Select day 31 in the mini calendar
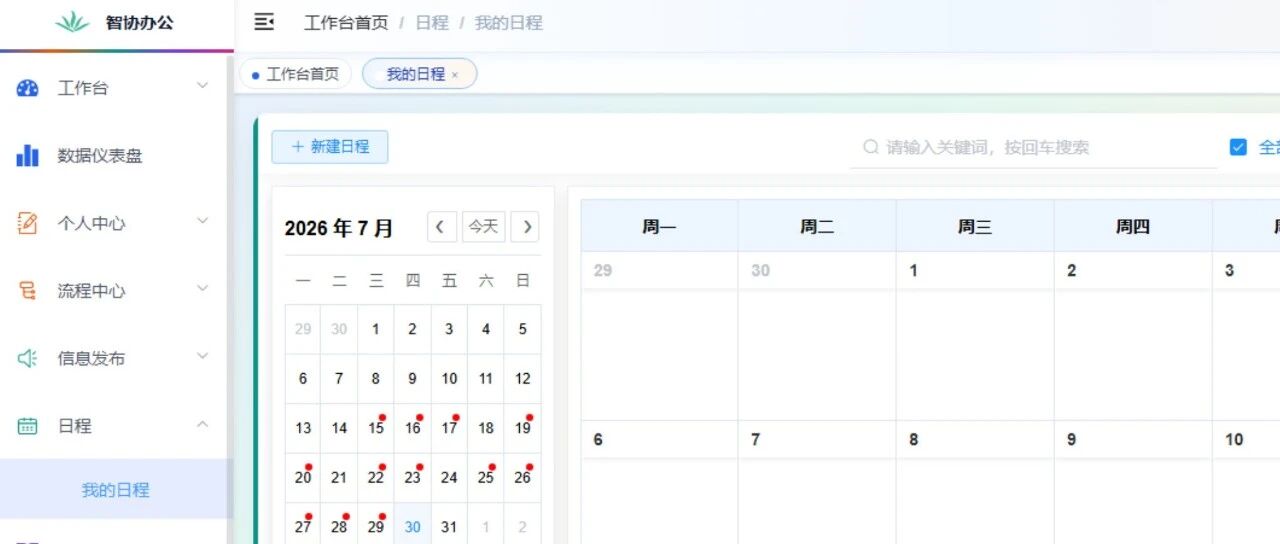This screenshot has height=544, width=1280. [449, 525]
